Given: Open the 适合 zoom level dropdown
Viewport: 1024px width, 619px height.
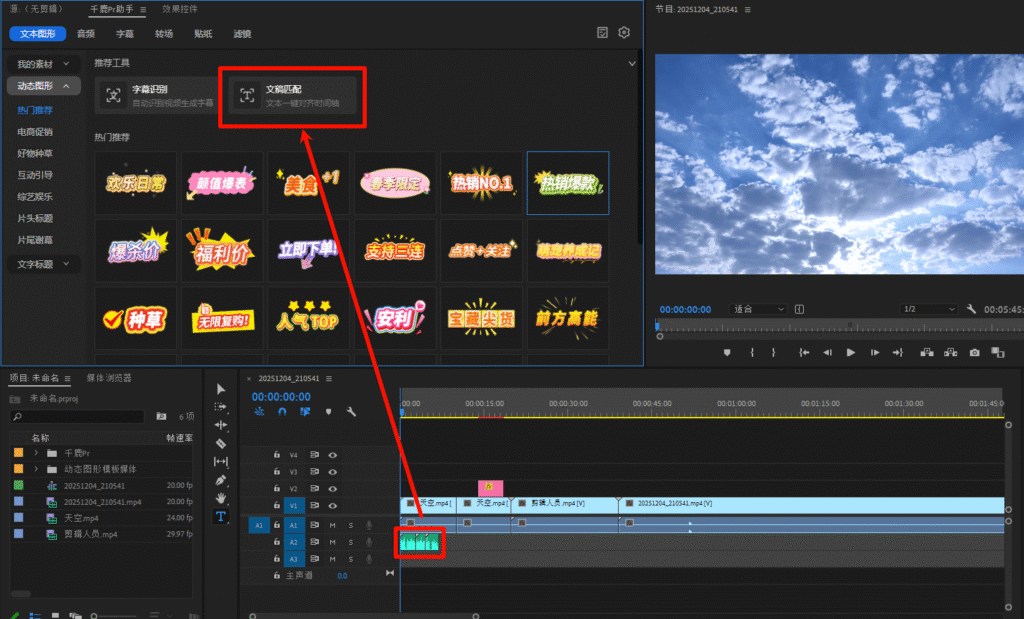Looking at the screenshot, I should click(x=757, y=309).
